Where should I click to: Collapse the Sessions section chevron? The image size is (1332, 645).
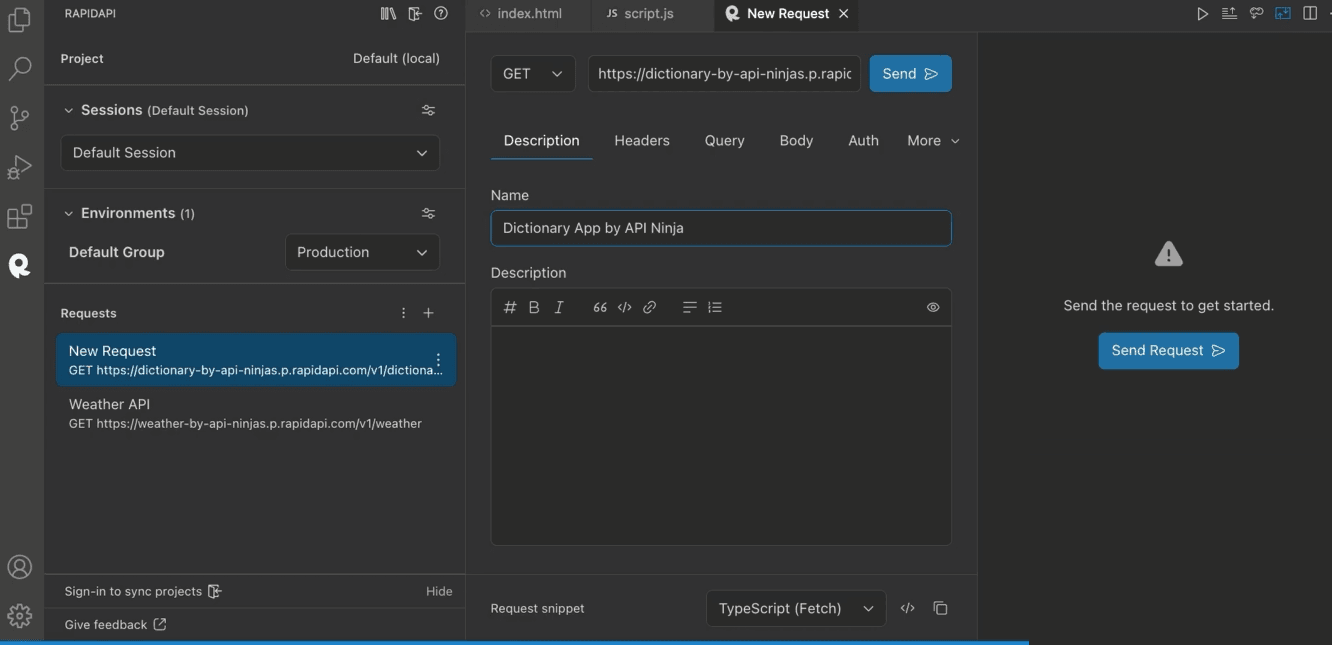[x=69, y=110]
